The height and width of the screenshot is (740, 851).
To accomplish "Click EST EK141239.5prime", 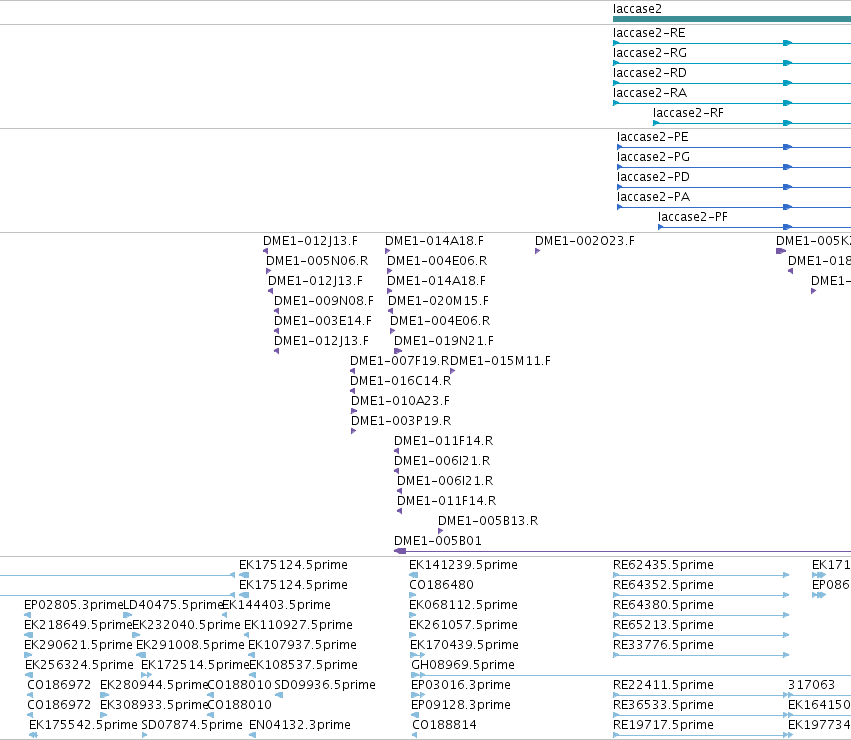I will click(463, 565).
